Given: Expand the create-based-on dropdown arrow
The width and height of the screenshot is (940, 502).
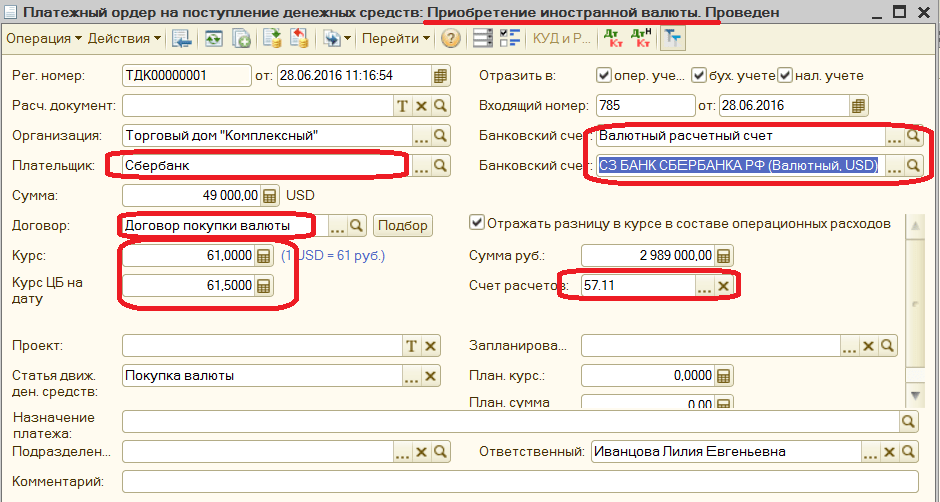Looking at the screenshot, I should point(348,39).
